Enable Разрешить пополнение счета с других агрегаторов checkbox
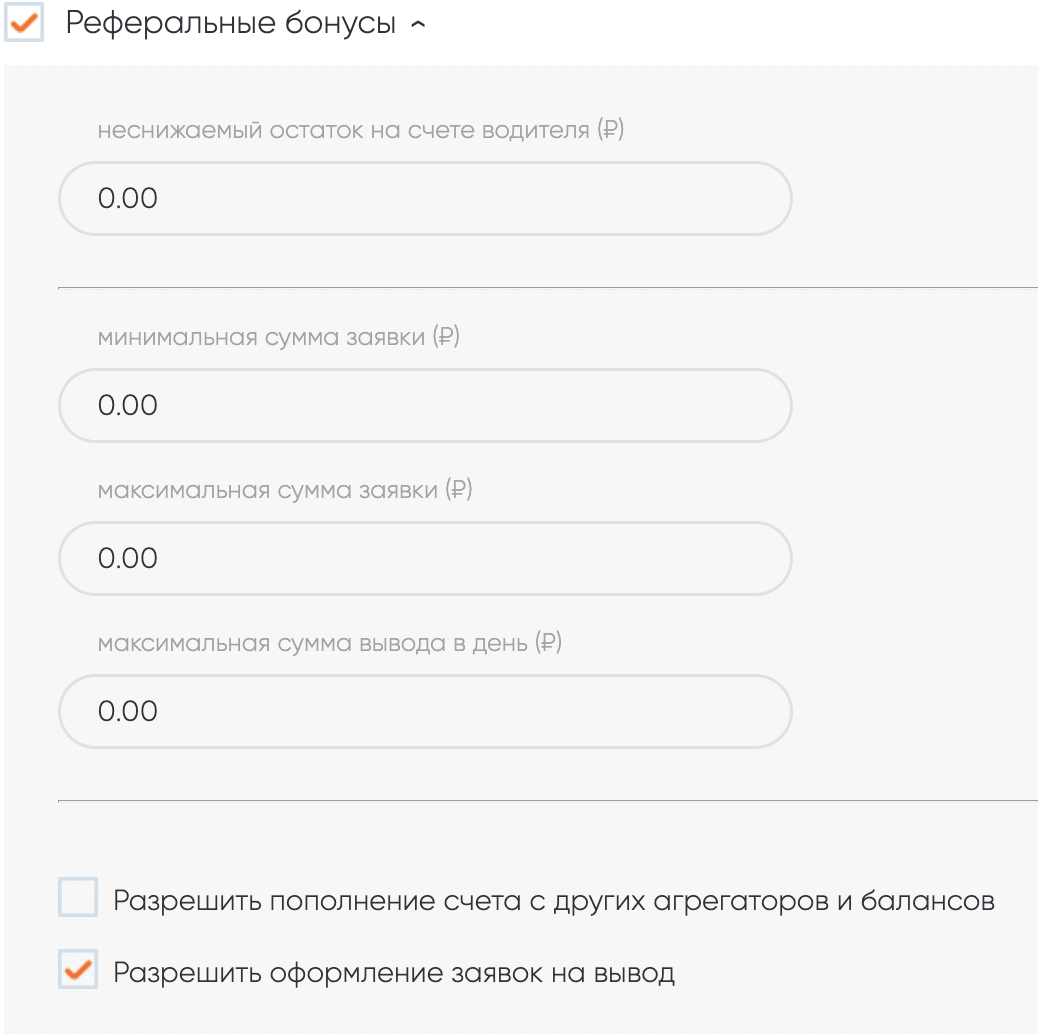The height and width of the screenshot is (1034, 1038). click(x=78, y=898)
